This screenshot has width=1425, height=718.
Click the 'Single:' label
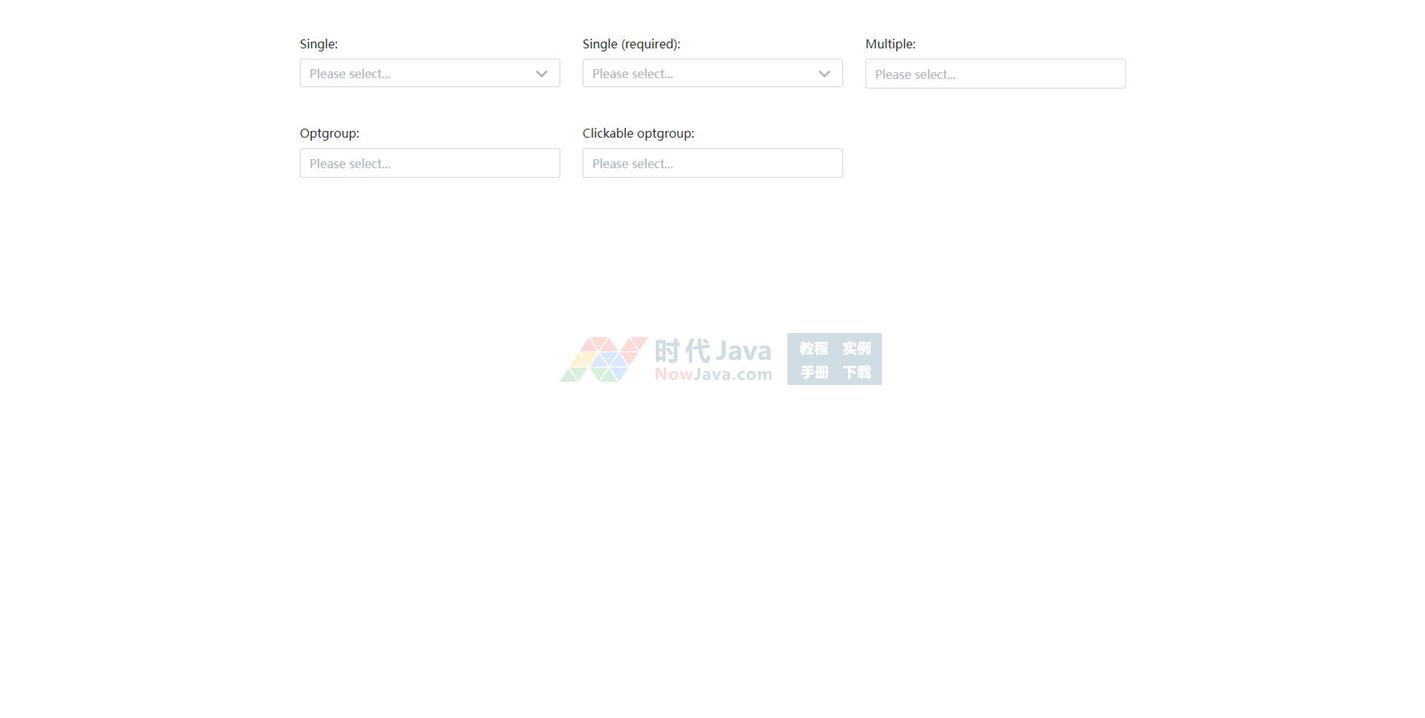pos(319,44)
